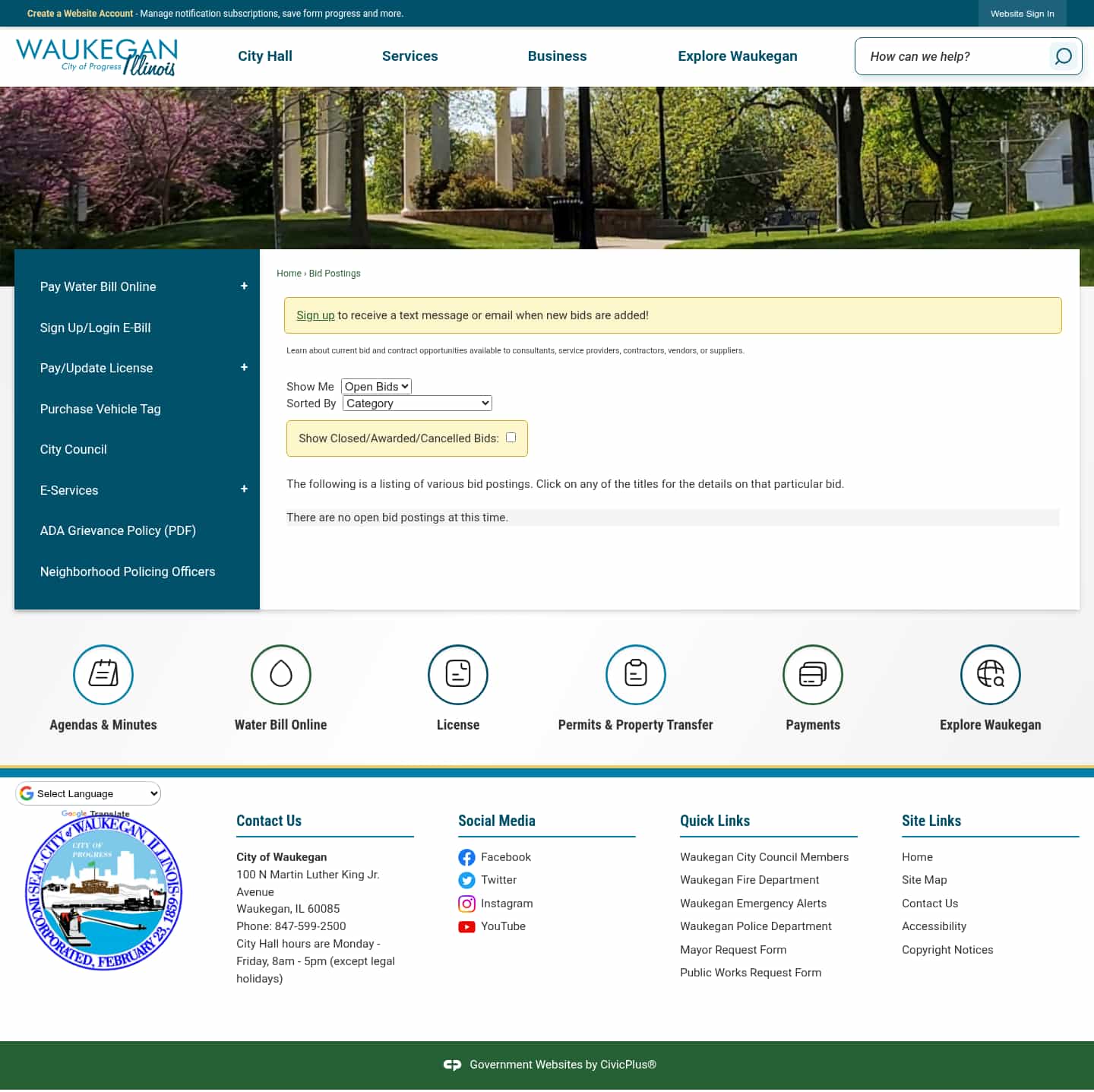Click the YouTube text link
Viewport: 1094px width, 1092px height.
point(503,926)
